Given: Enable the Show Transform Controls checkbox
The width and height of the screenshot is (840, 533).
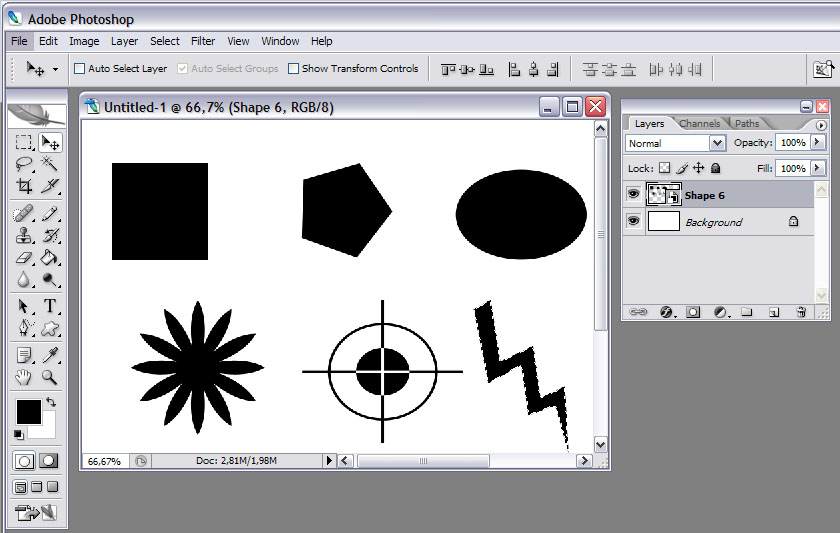Looking at the screenshot, I should (x=293, y=69).
